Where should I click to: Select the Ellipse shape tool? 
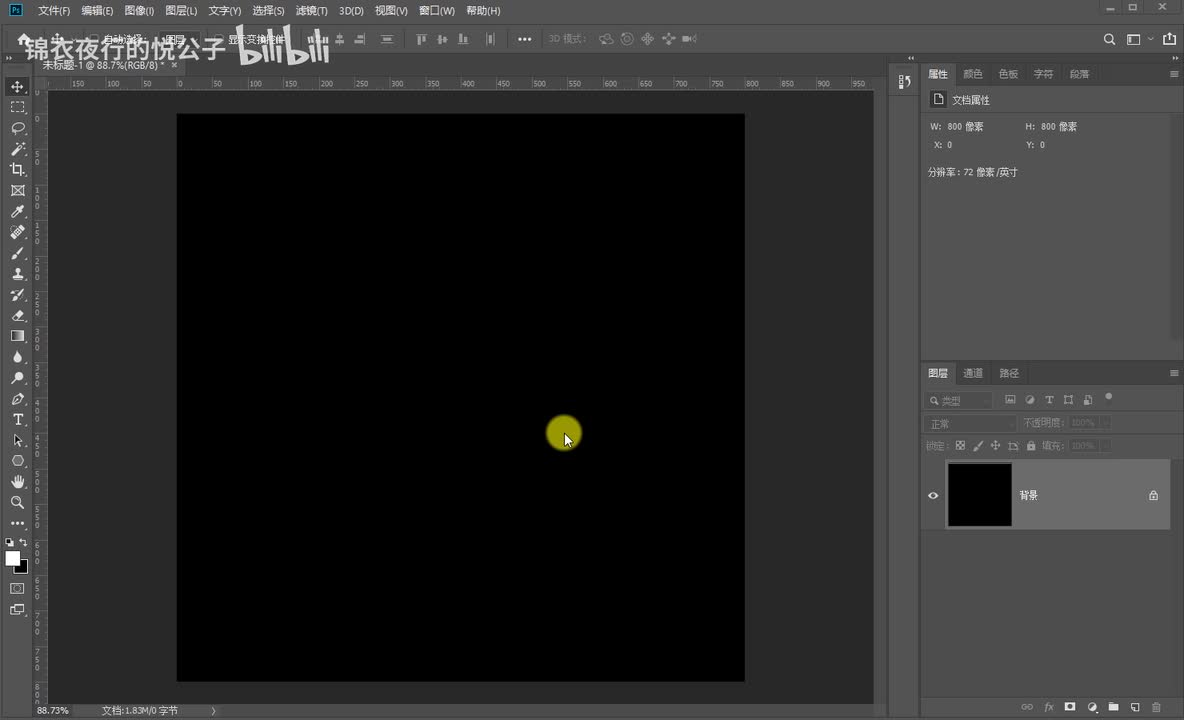pyautogui.click(x=17, y=461)
